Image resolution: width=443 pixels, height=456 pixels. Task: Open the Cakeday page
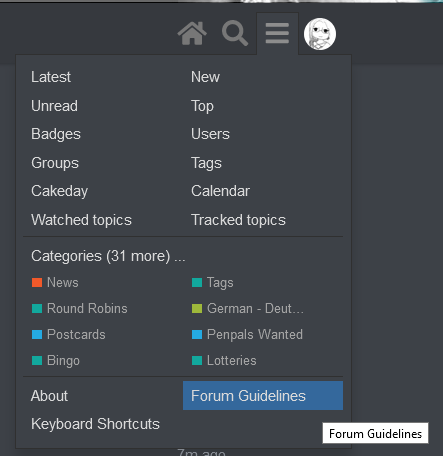[x=60, y=191]
